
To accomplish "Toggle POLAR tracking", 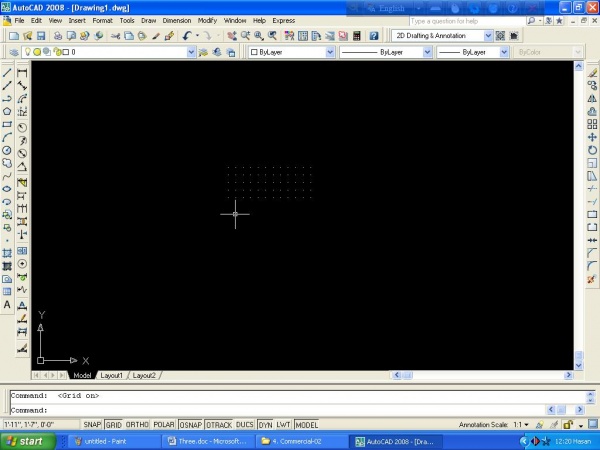I will click(164, 425).
